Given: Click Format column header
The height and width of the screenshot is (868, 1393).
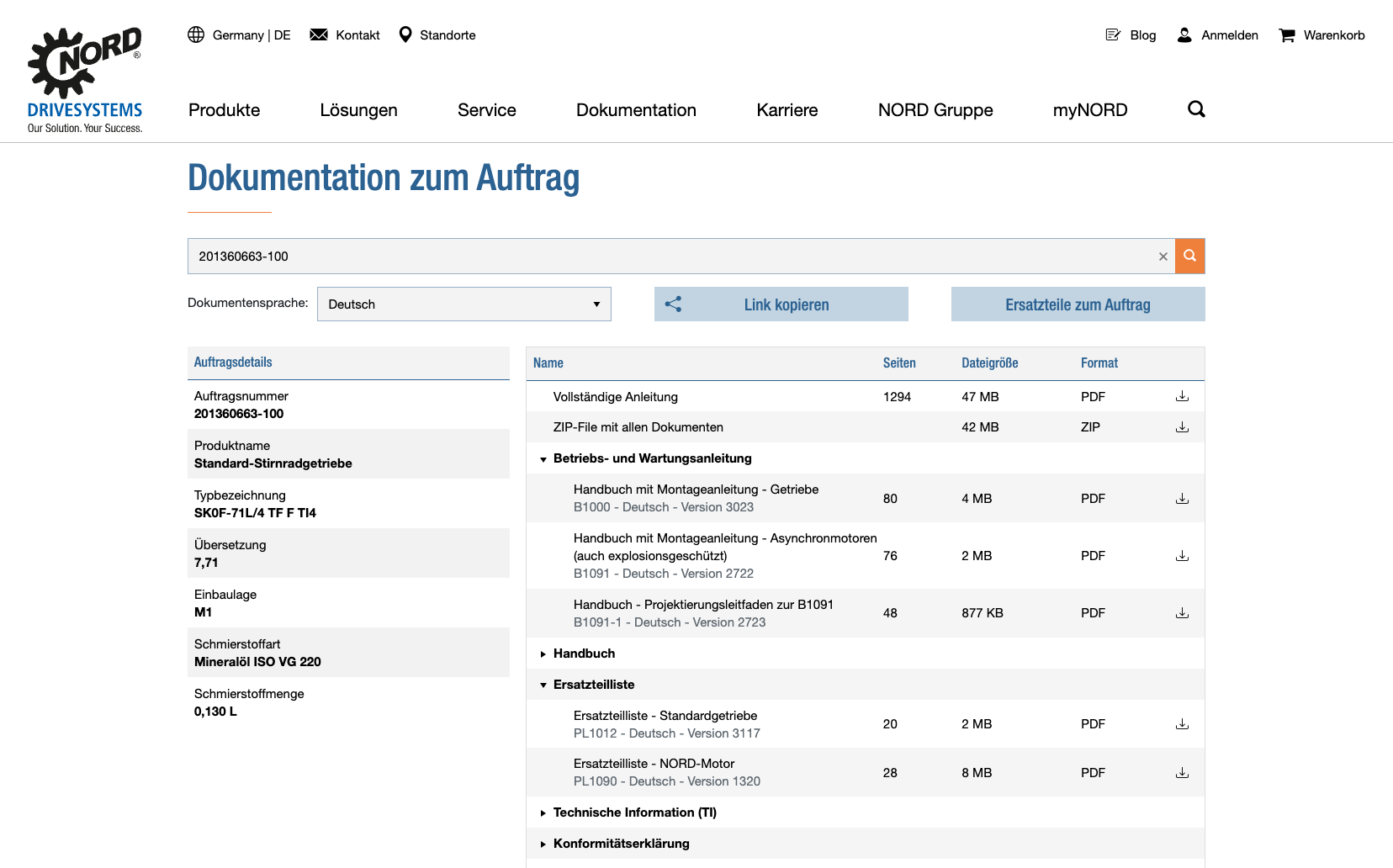Looking at the screenshot, I should (1099, 363).
